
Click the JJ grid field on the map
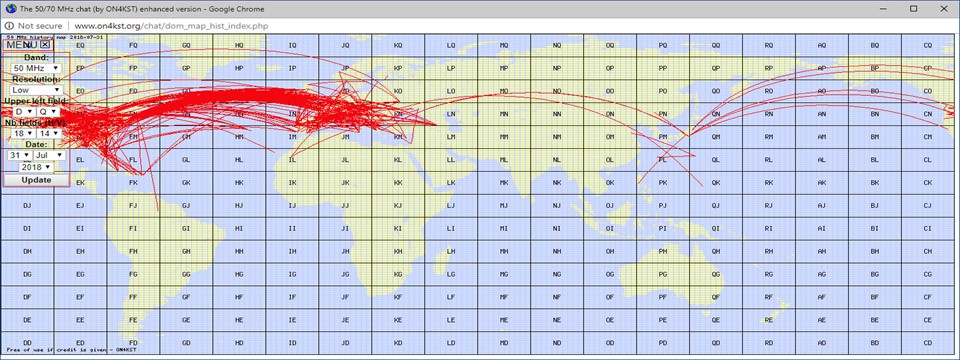pyautogui.click(x=345, y=206)
